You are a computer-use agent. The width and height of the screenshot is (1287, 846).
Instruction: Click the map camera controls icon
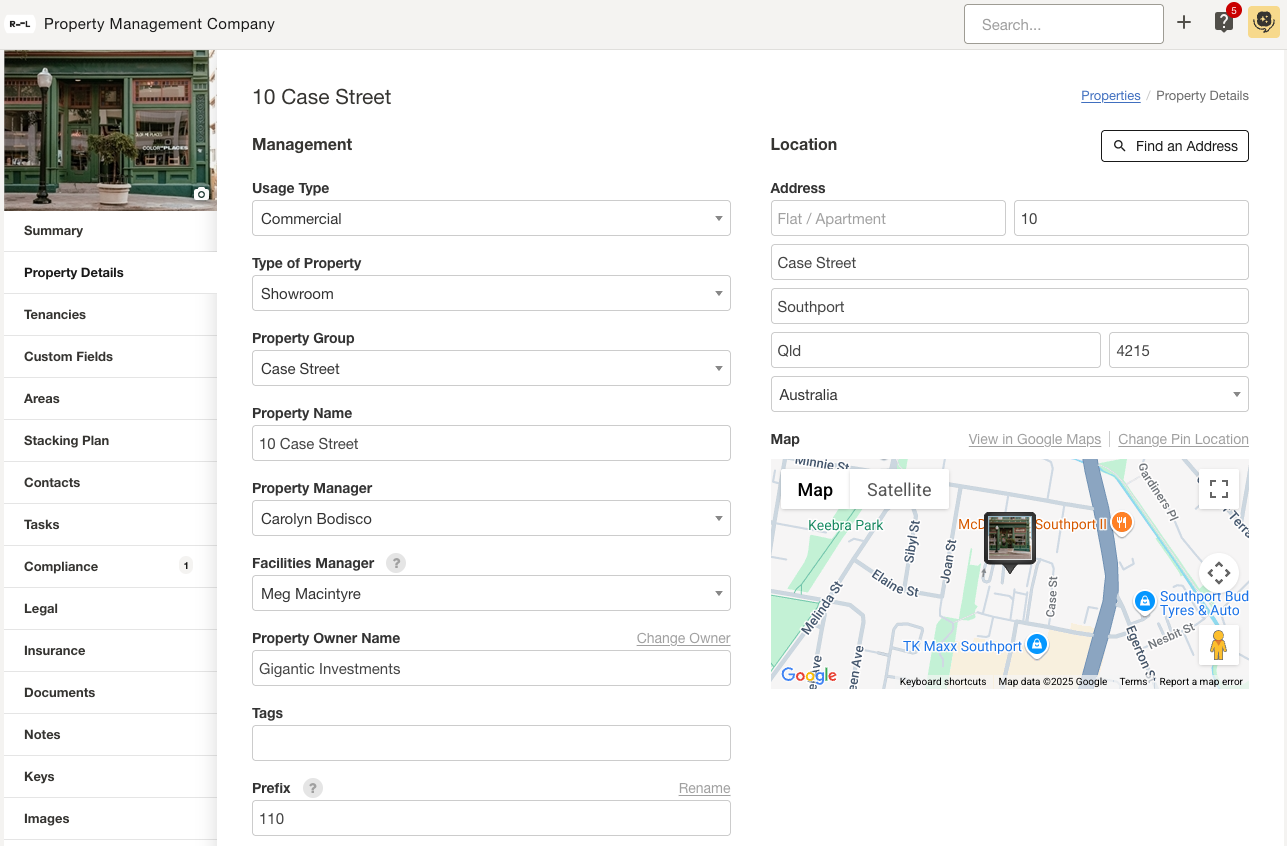pyautogui.click(x=1218, y=573)
